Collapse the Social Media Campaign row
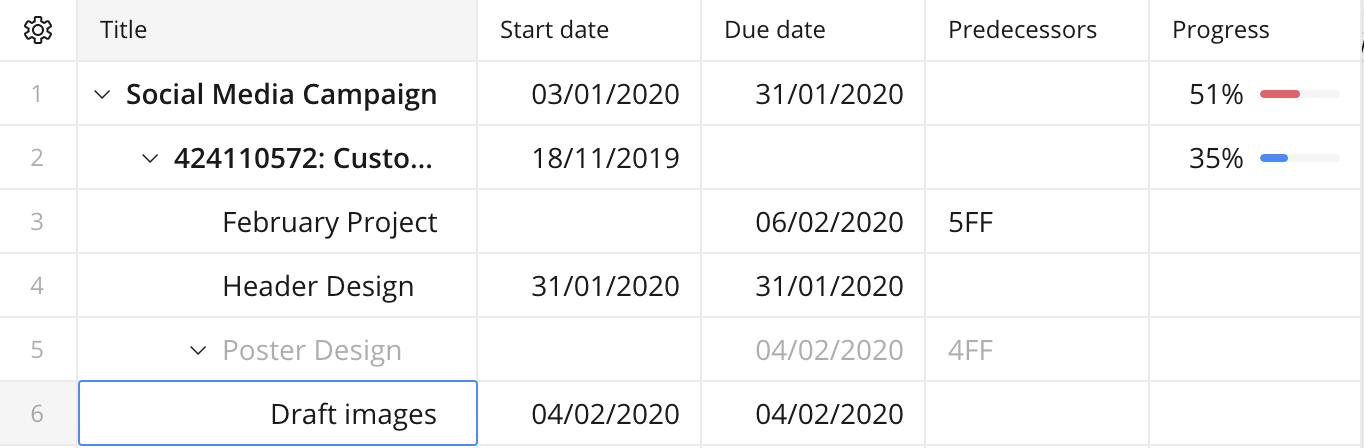Image resolution: width=1364 pixels, height=448 pixels. point(101,95)
